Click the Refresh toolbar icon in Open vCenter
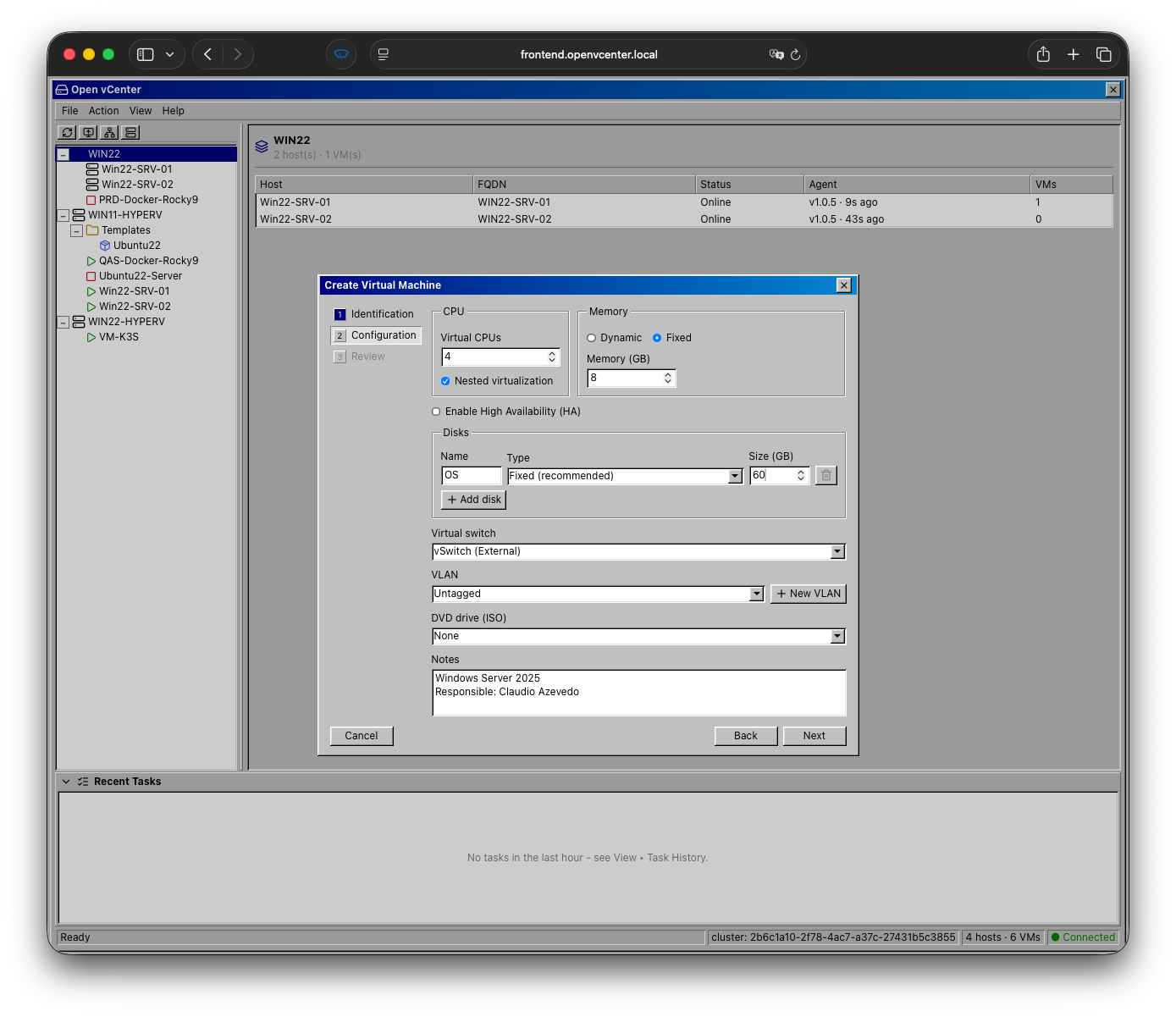 click(x=67, y=132)
